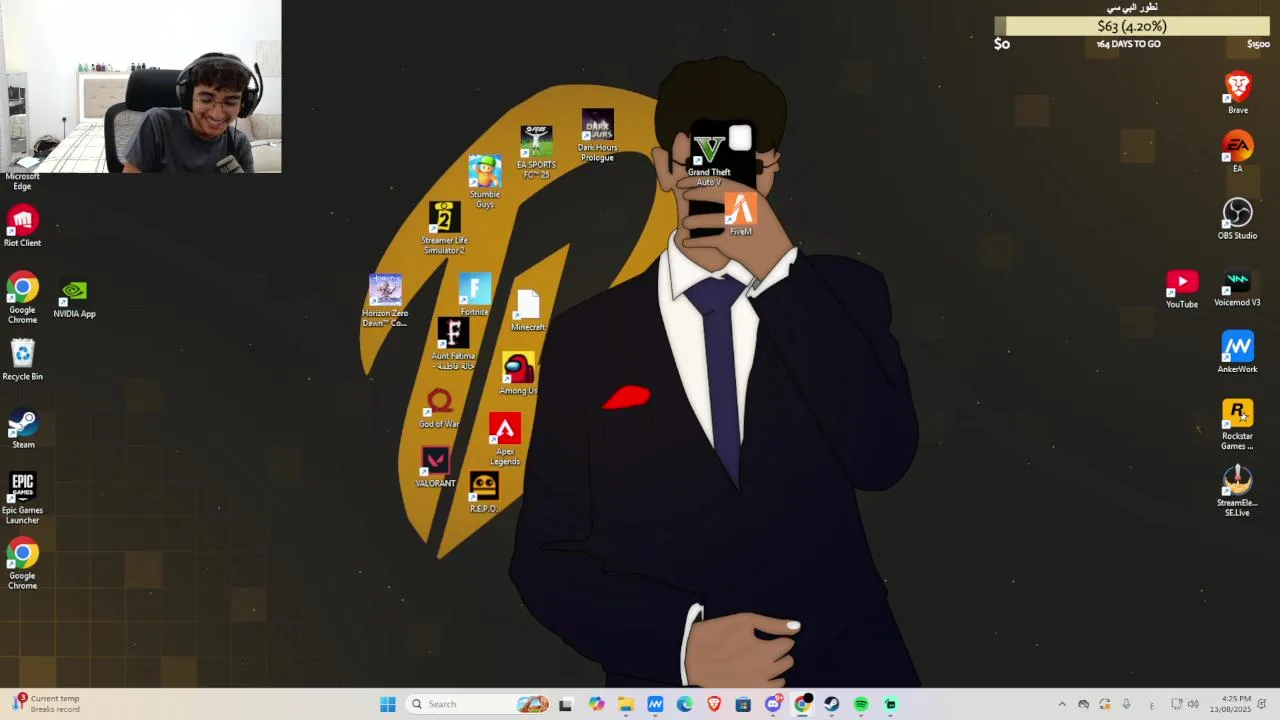1280x720 pixels.
Task: Click the webcam overlay thumbnail
Action: [x=140, y=86]
